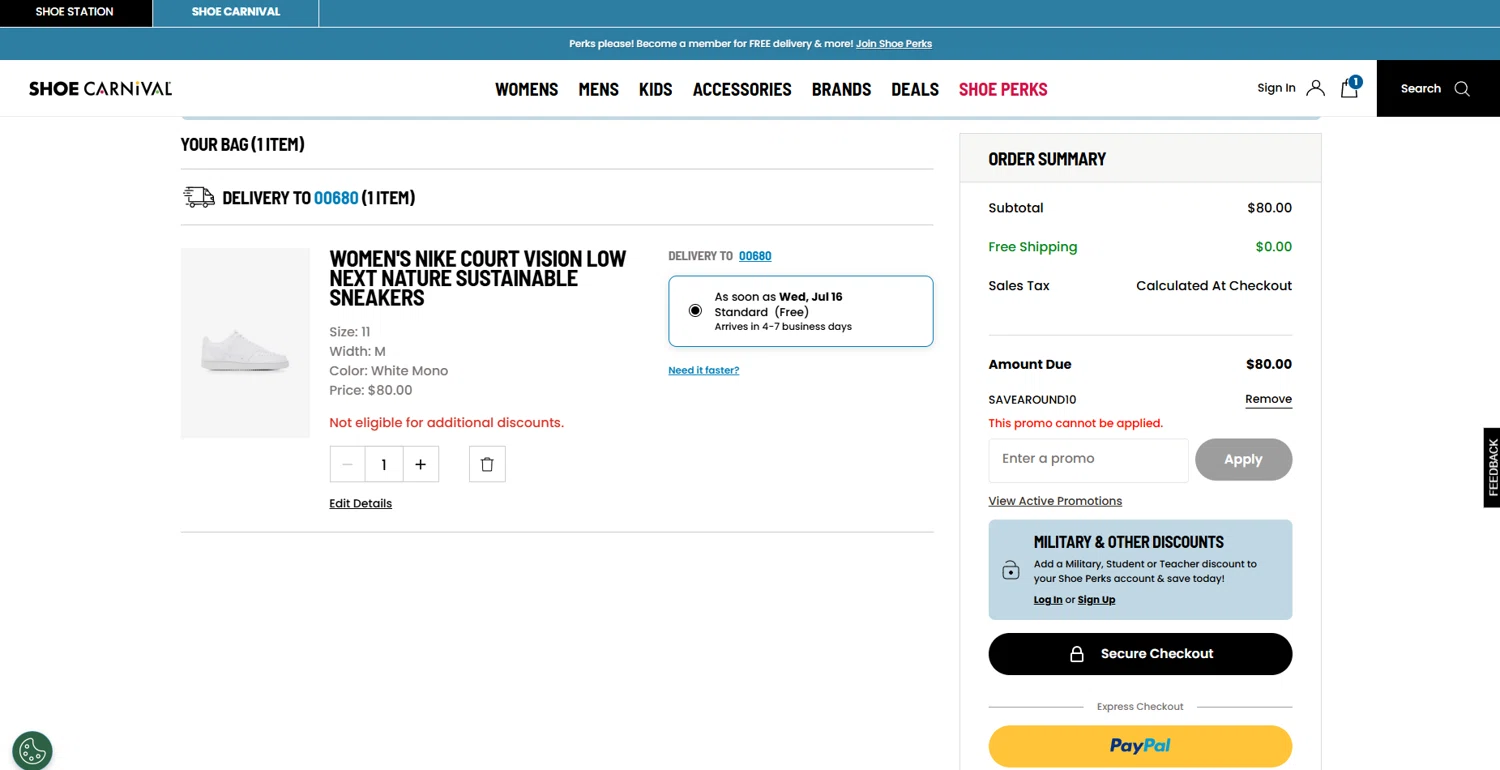Click the delivery truck icon
1500x770 pixels.
(199, 197)
